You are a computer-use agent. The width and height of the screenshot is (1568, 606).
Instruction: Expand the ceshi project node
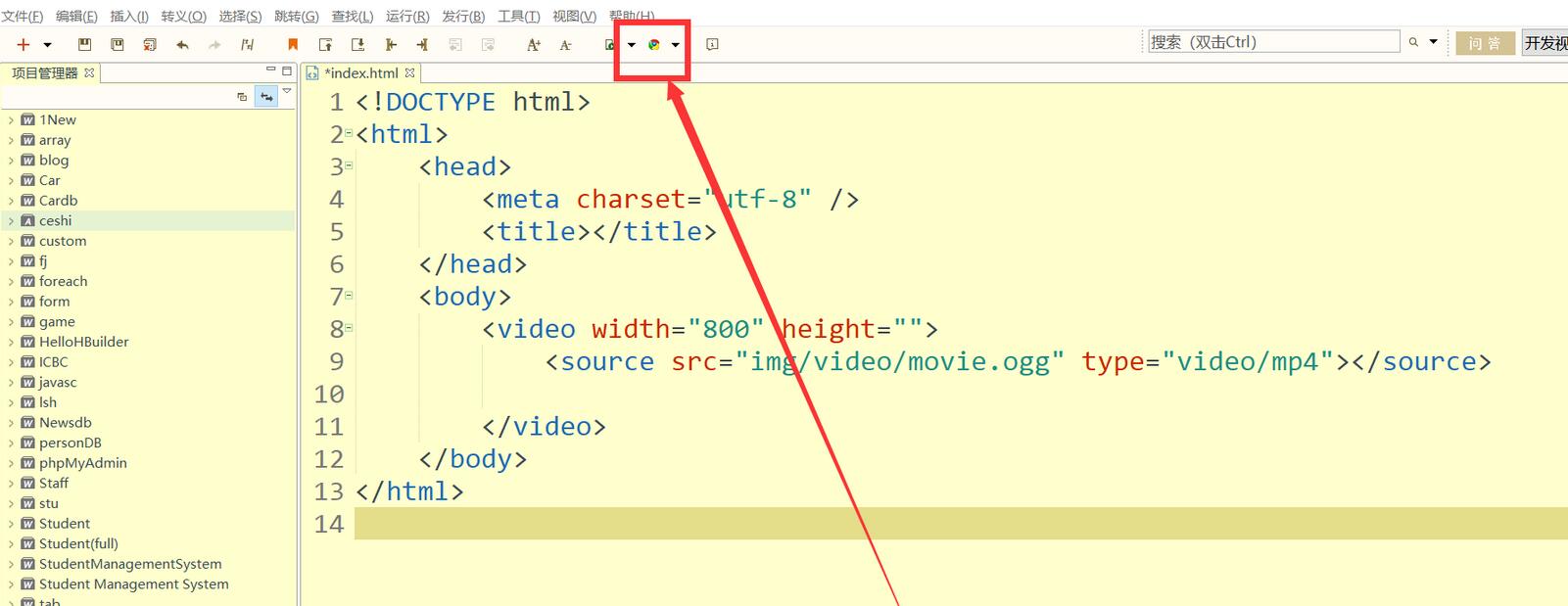pos(11,221)
